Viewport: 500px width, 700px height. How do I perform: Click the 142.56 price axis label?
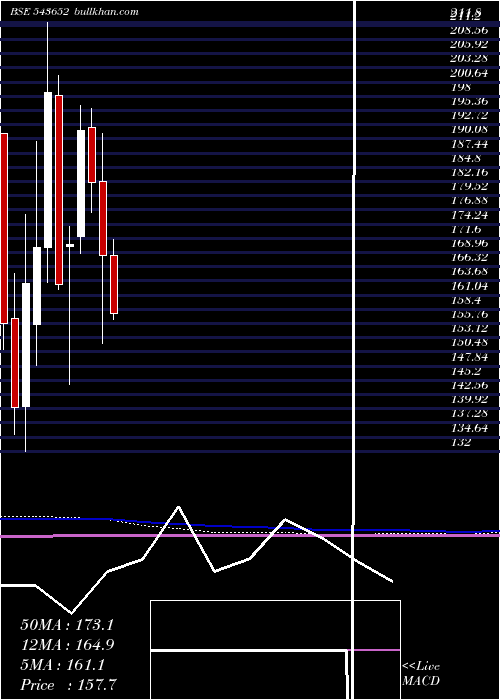469,385
